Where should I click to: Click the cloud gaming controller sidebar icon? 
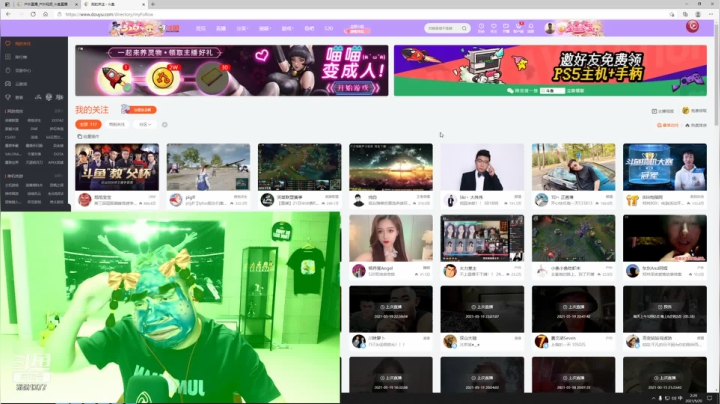(x=8, y=84)
